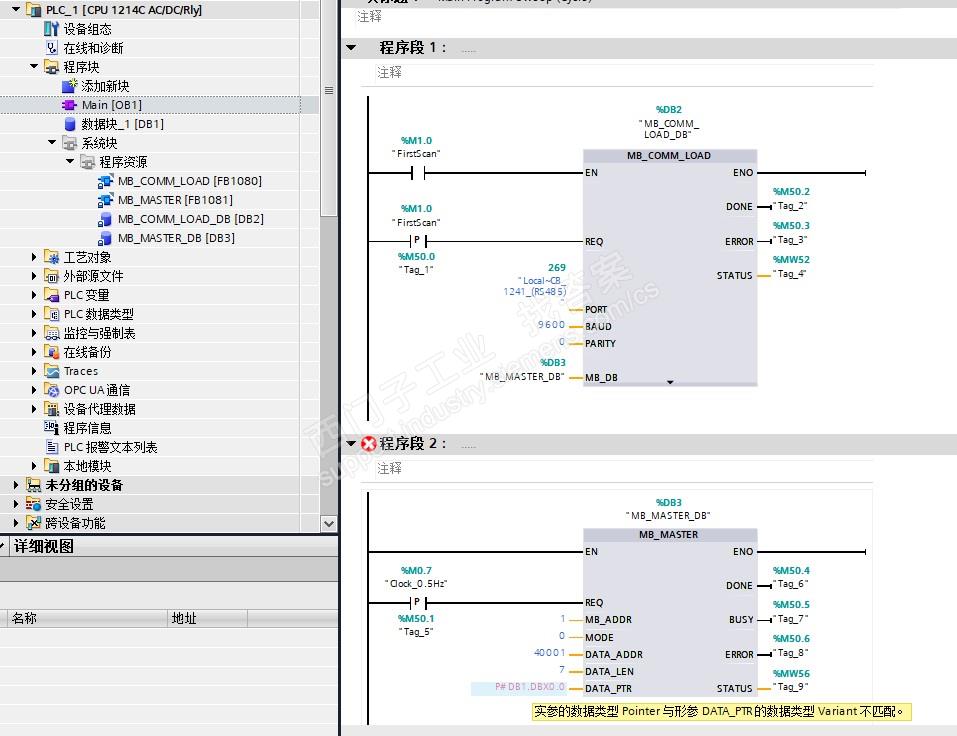Click the MB_MASTER block title
This screenshot has width=957, height=736.
669,535
